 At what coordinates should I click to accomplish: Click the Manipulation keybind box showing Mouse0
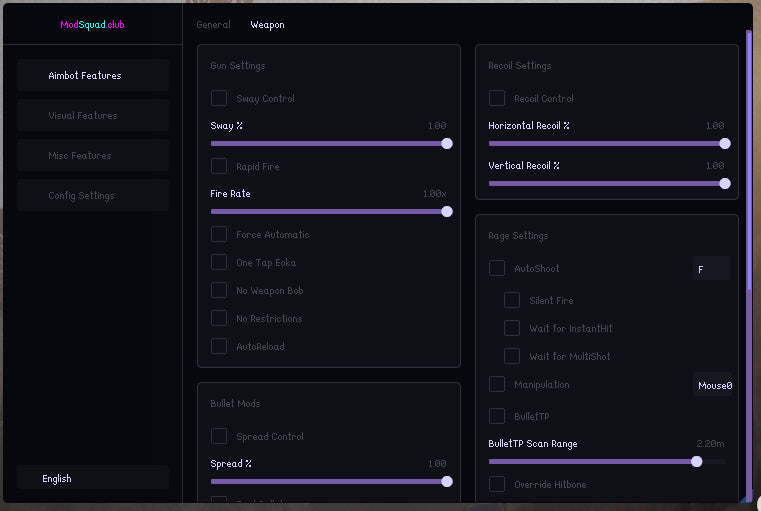[x=713, y=385]
